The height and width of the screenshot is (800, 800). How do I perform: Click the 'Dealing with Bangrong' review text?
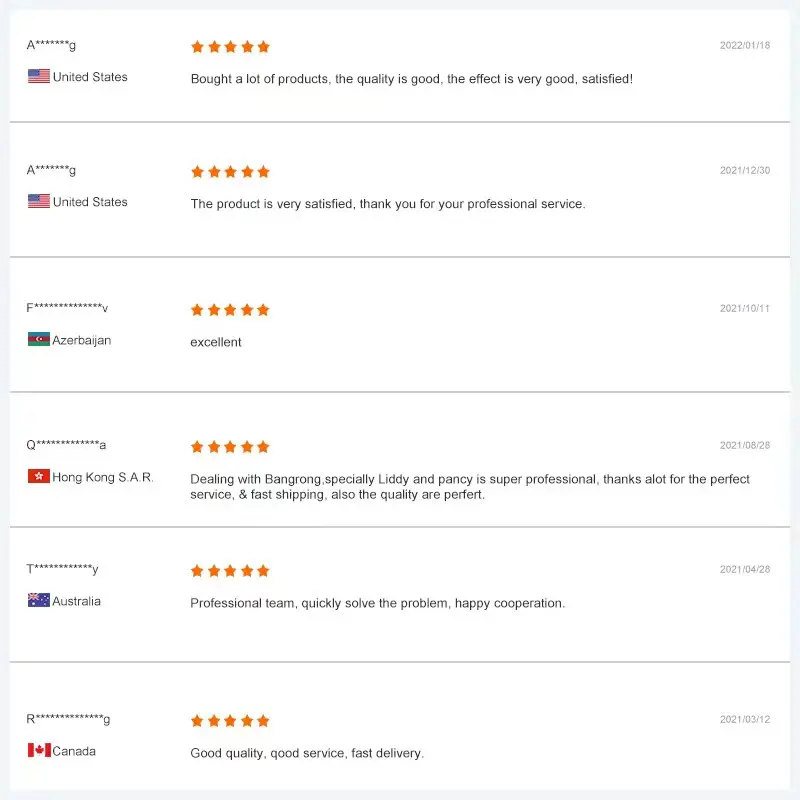click(x=470, y=487)
